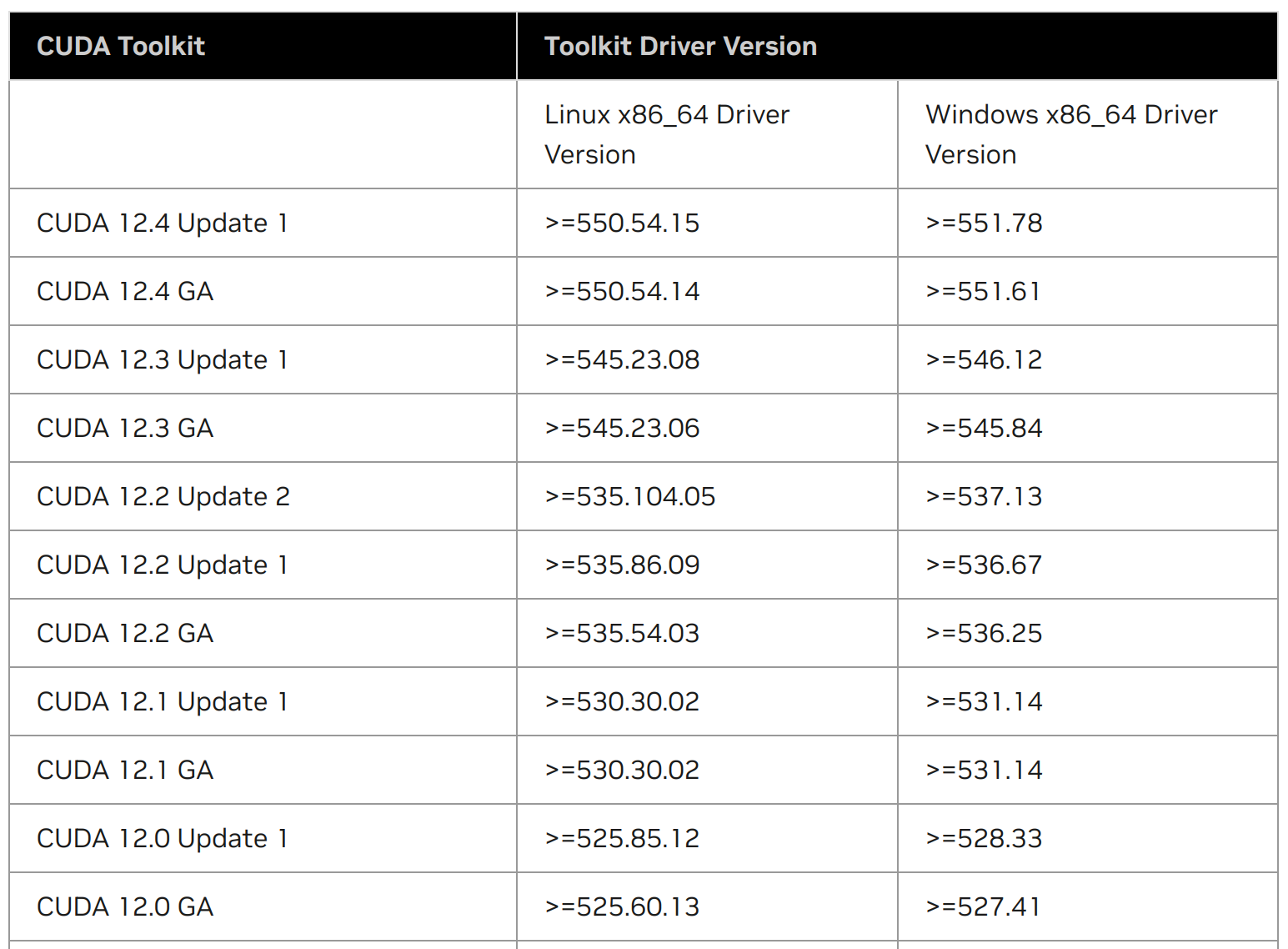
Task: Select the 'CUDA 12.1 GA' row label
Action: pos(125,770)
